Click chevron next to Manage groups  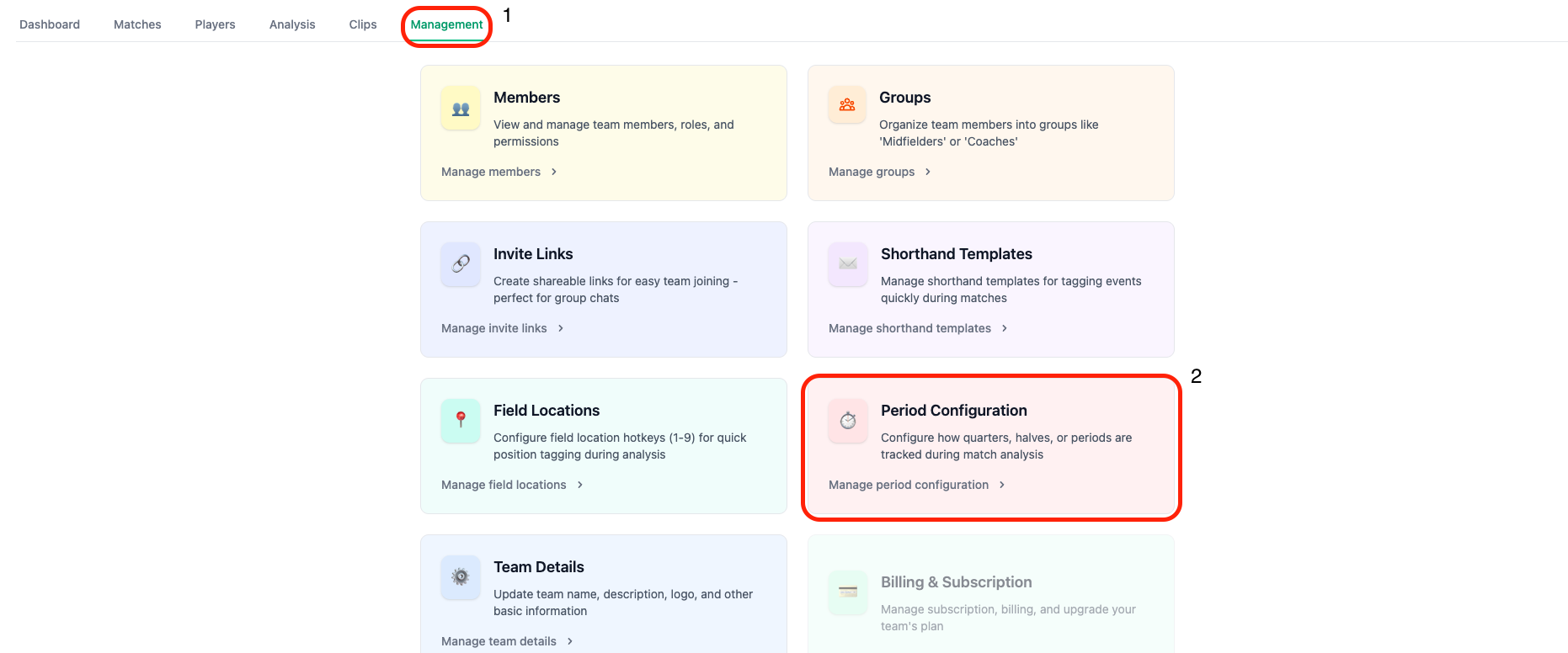(x=928, y=172)
